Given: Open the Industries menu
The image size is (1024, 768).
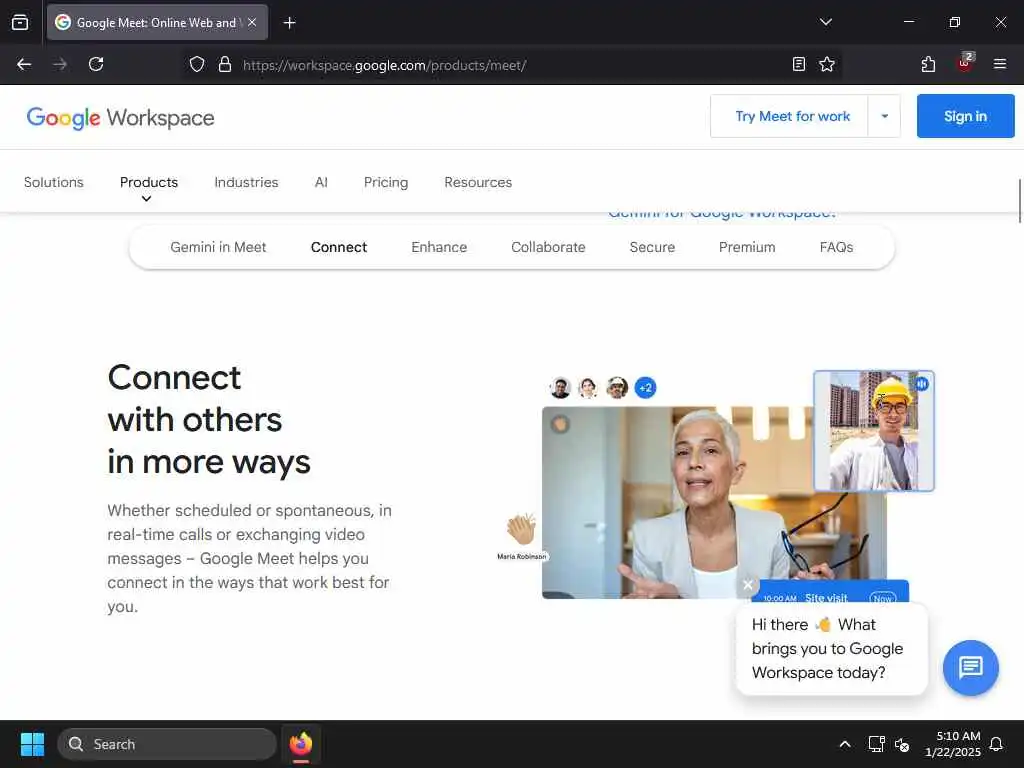Looking at the screenshot, I should coord(246,182).
